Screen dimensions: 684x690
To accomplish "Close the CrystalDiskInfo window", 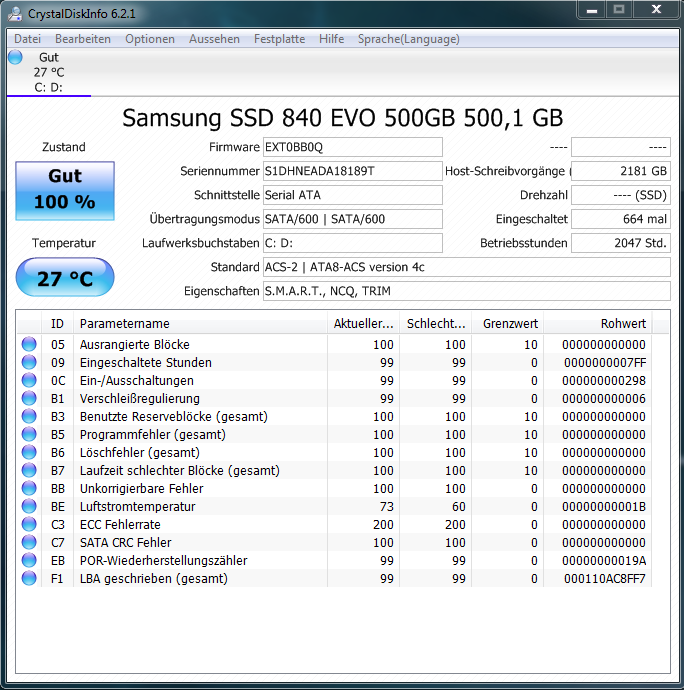I will pyautogui.click(x=656, y=10).
